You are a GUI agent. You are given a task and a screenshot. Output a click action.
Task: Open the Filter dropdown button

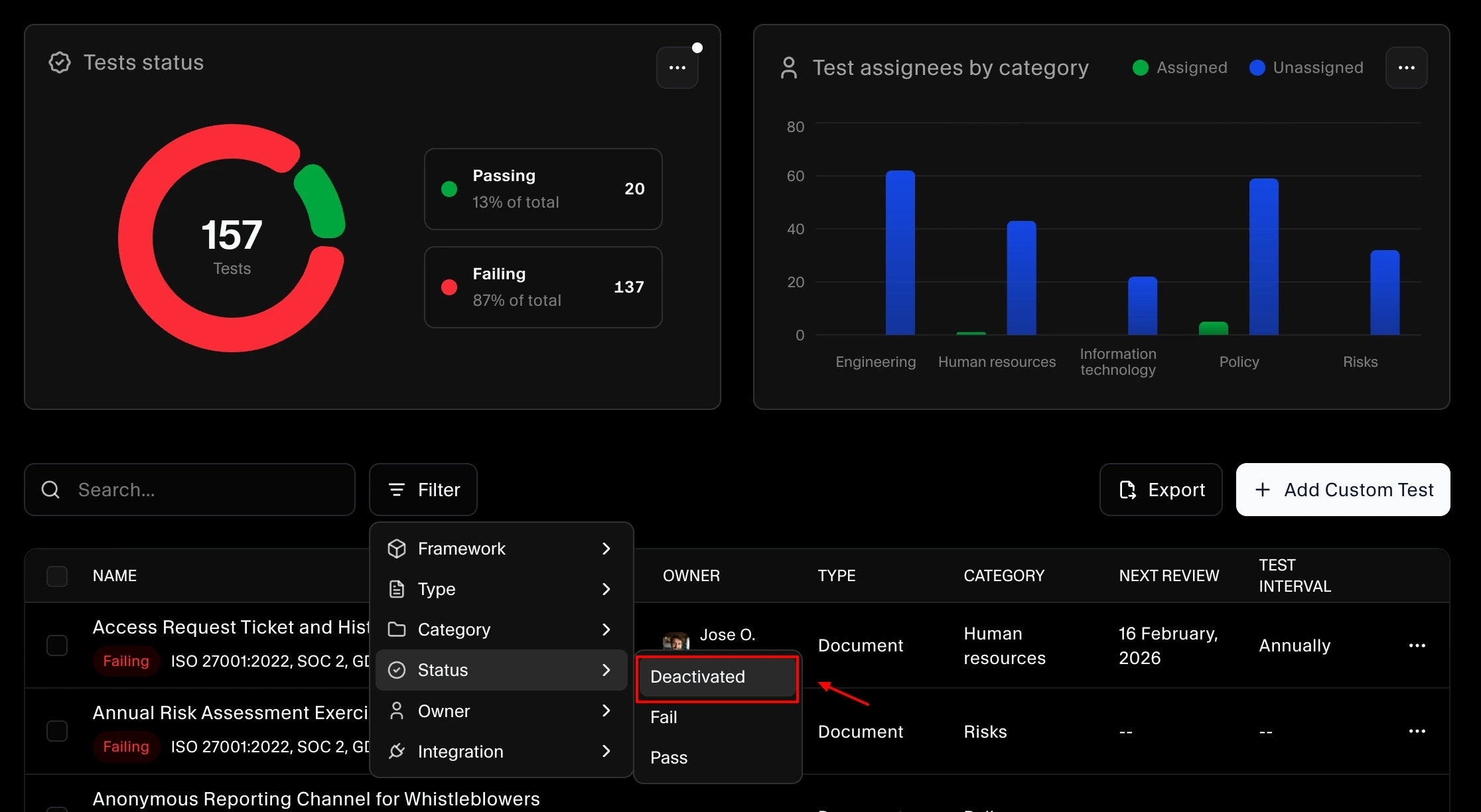point(423,490)
